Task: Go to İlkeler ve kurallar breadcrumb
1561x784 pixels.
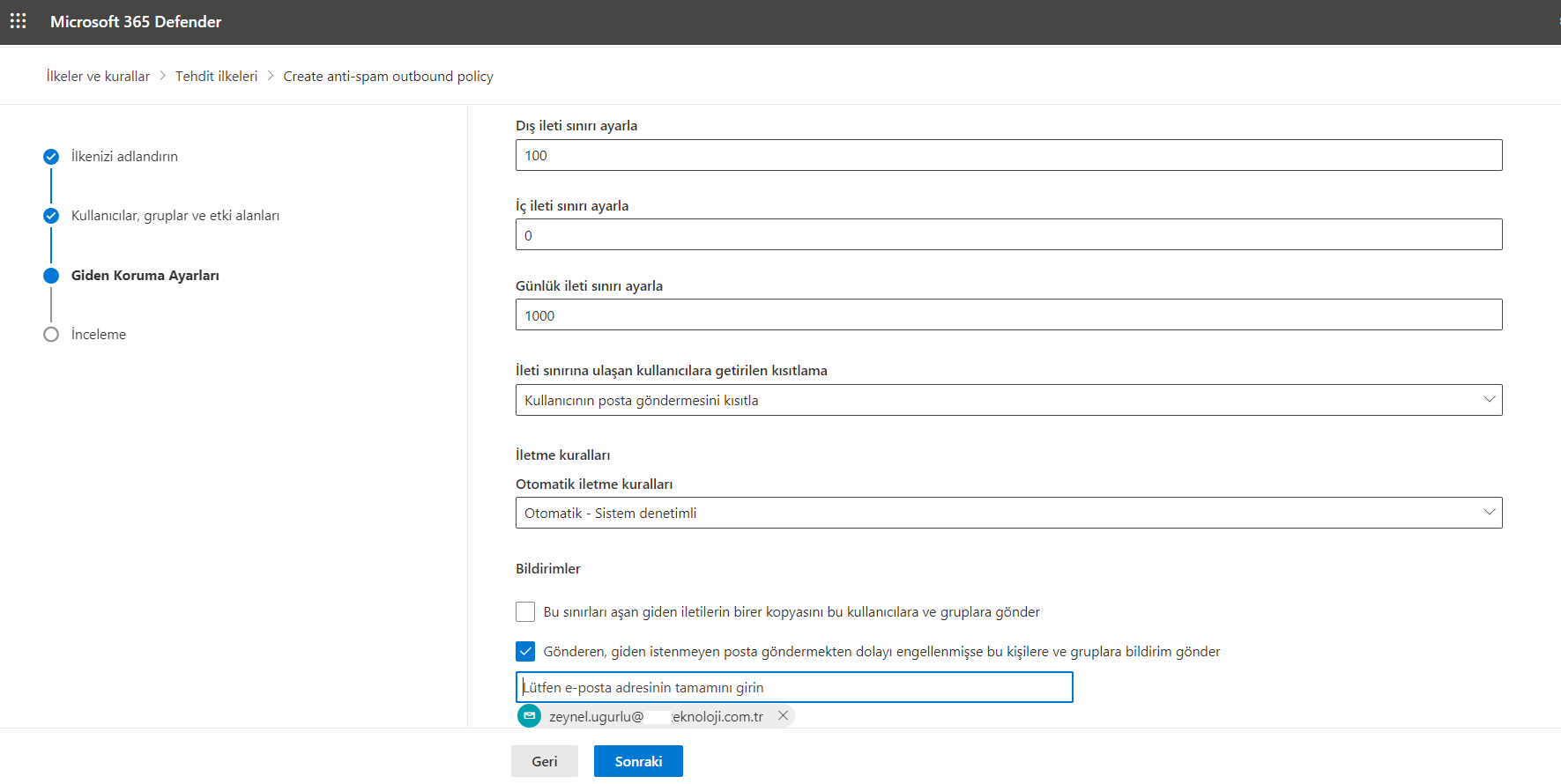Action: (98, 77)
